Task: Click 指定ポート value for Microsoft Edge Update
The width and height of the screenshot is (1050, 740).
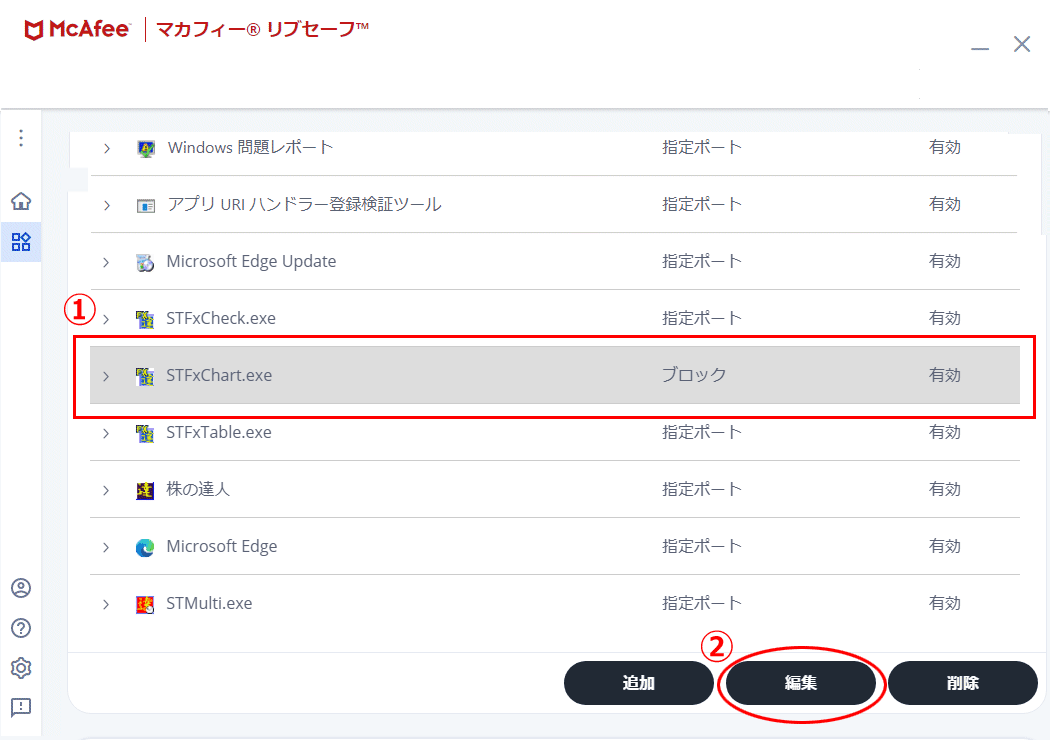Action: coord(702,261)
